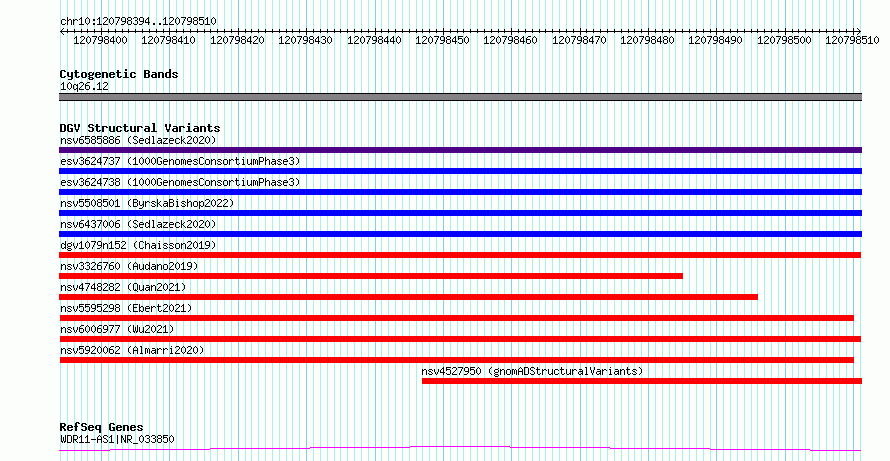Screen dimensions: 890x461
Task: Open nsv6437006 (Sedlazeck2020) variant label
Action: [x=138, y=224]
